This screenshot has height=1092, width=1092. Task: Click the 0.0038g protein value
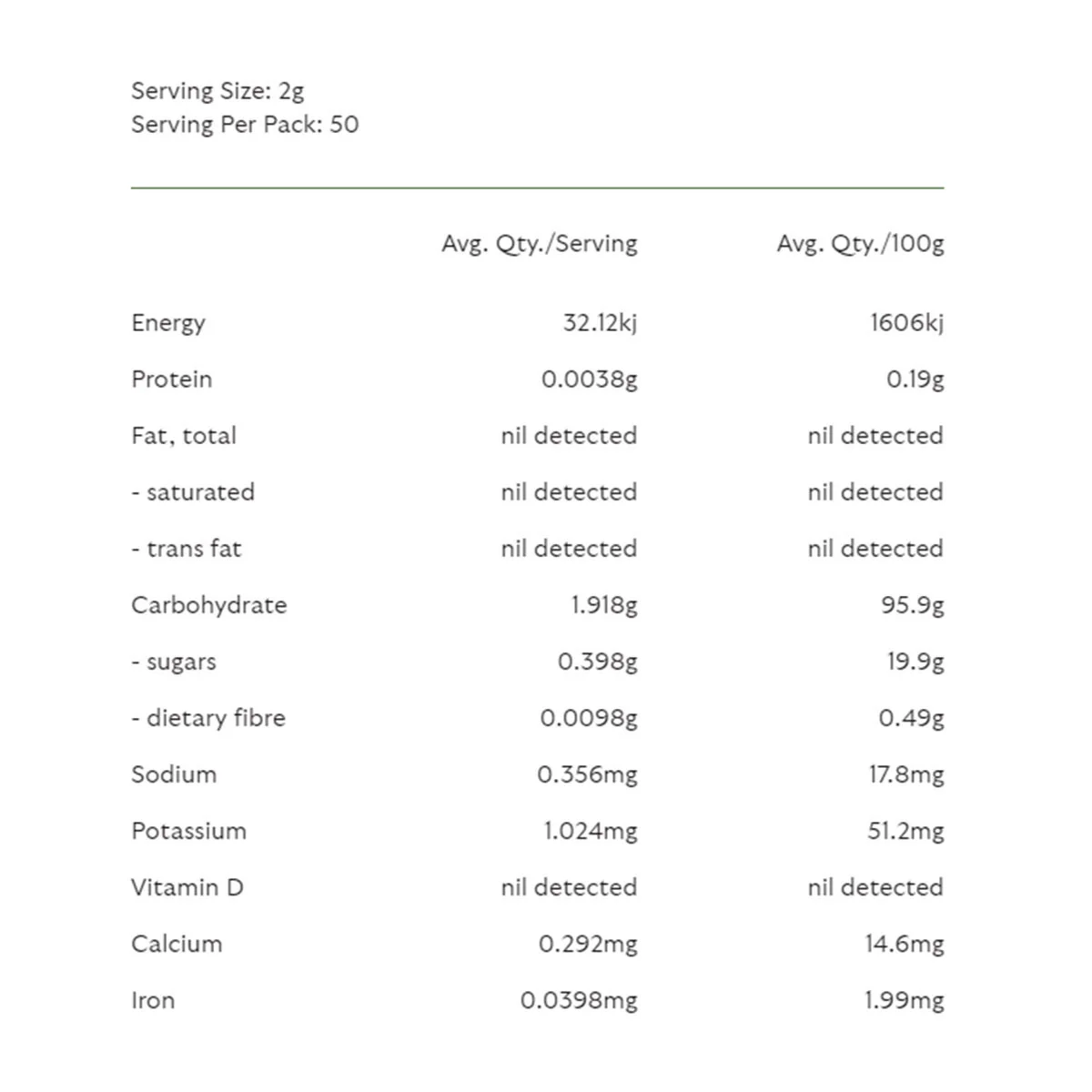coord(589,379)
